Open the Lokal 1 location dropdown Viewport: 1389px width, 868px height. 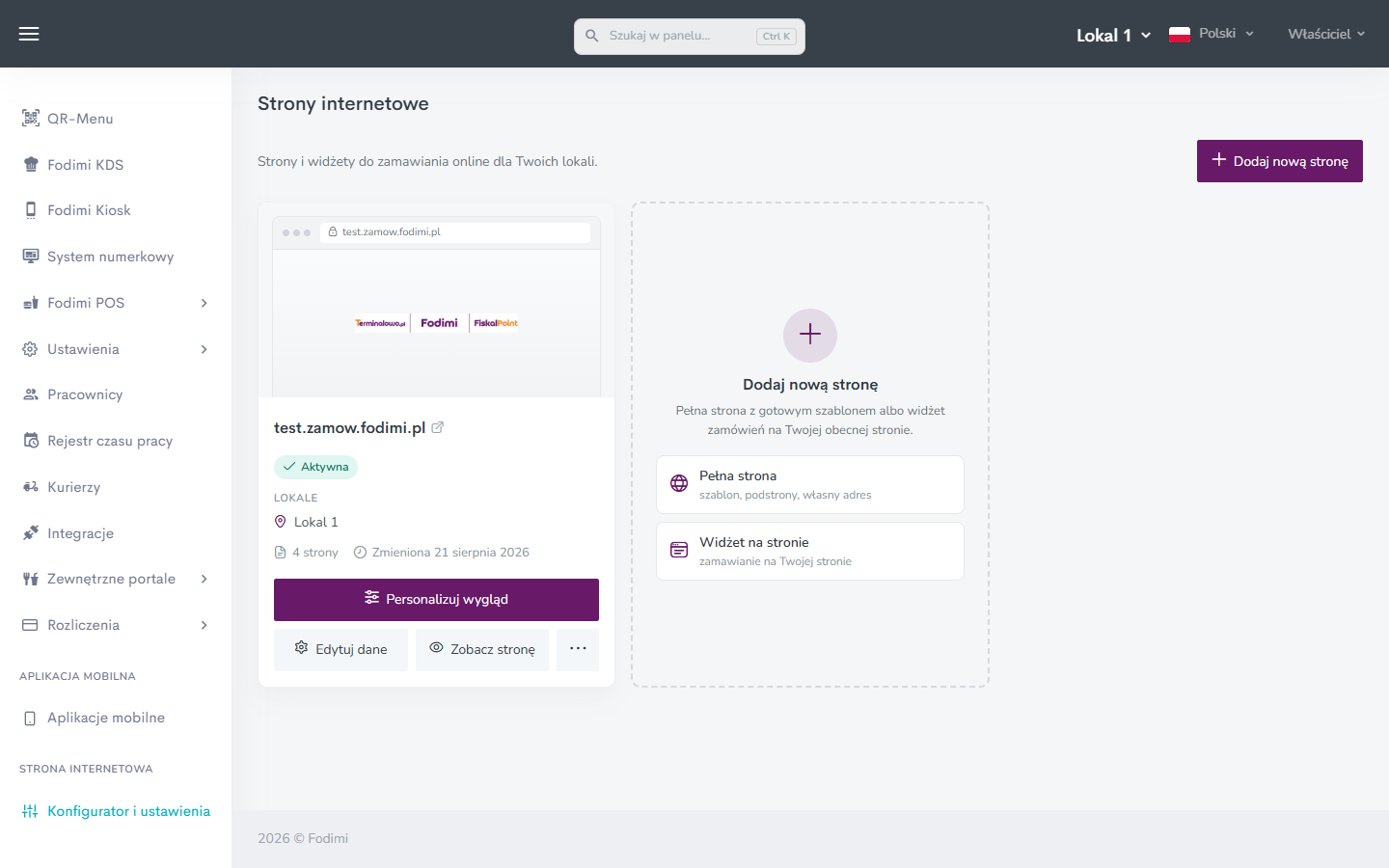(1113, 35)
